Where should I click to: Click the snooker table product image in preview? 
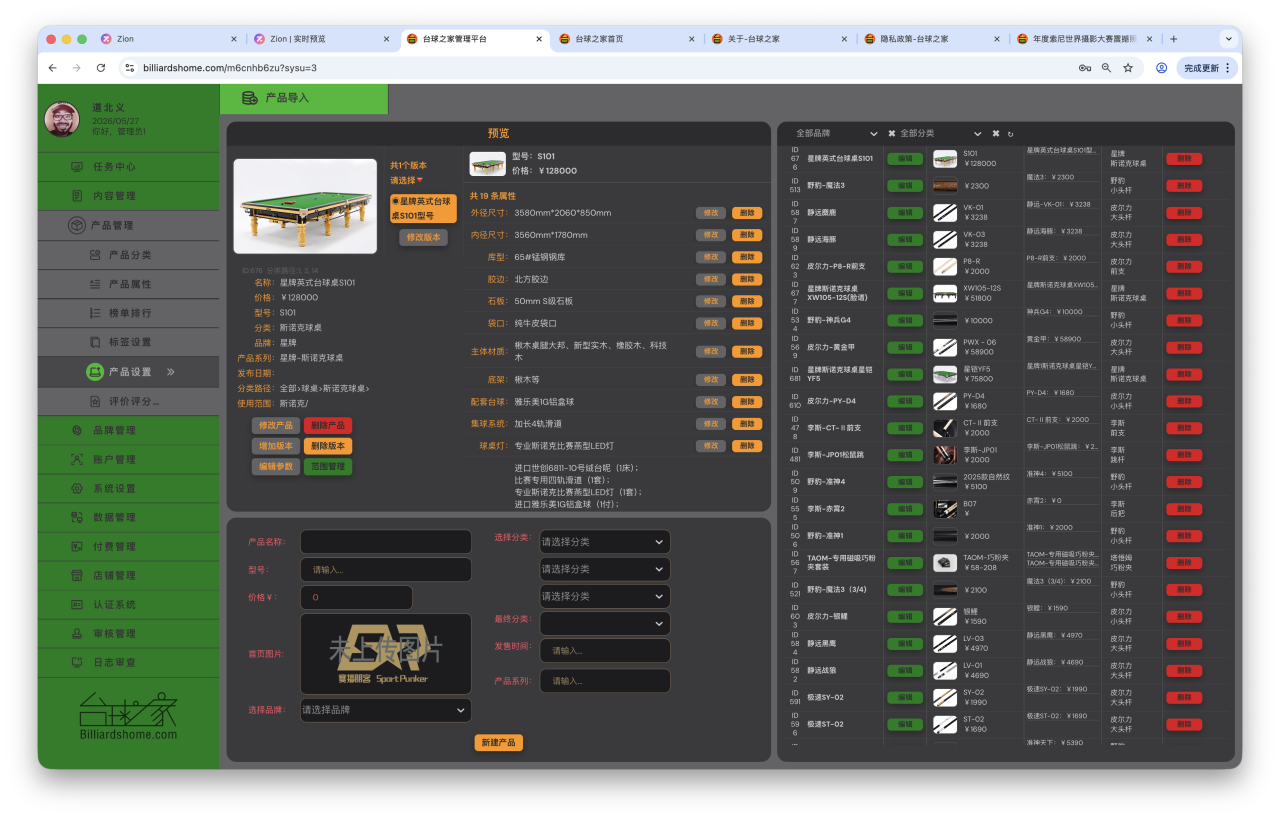[305, 207]
